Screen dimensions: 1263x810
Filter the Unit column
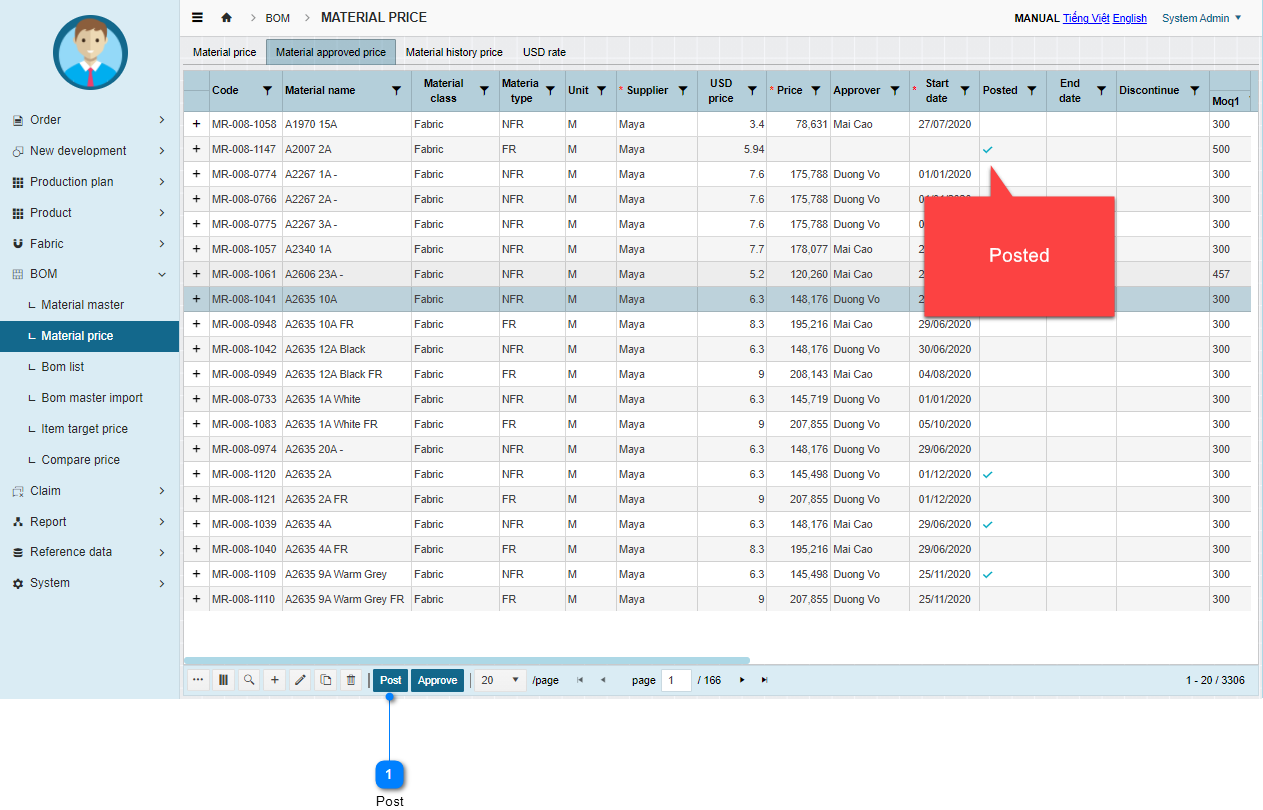pos(601,90)
